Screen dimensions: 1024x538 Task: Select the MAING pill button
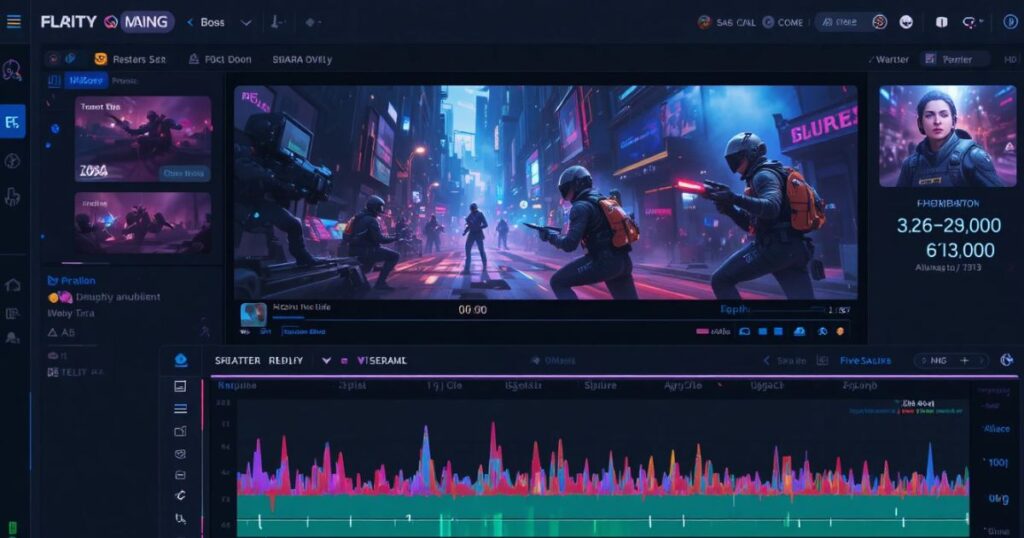click(146, 22)
